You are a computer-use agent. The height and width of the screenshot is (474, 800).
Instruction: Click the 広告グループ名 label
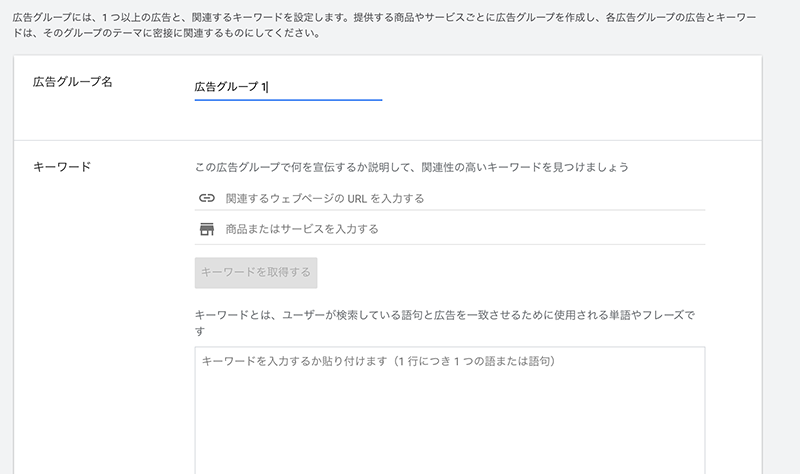click(72, 82)
